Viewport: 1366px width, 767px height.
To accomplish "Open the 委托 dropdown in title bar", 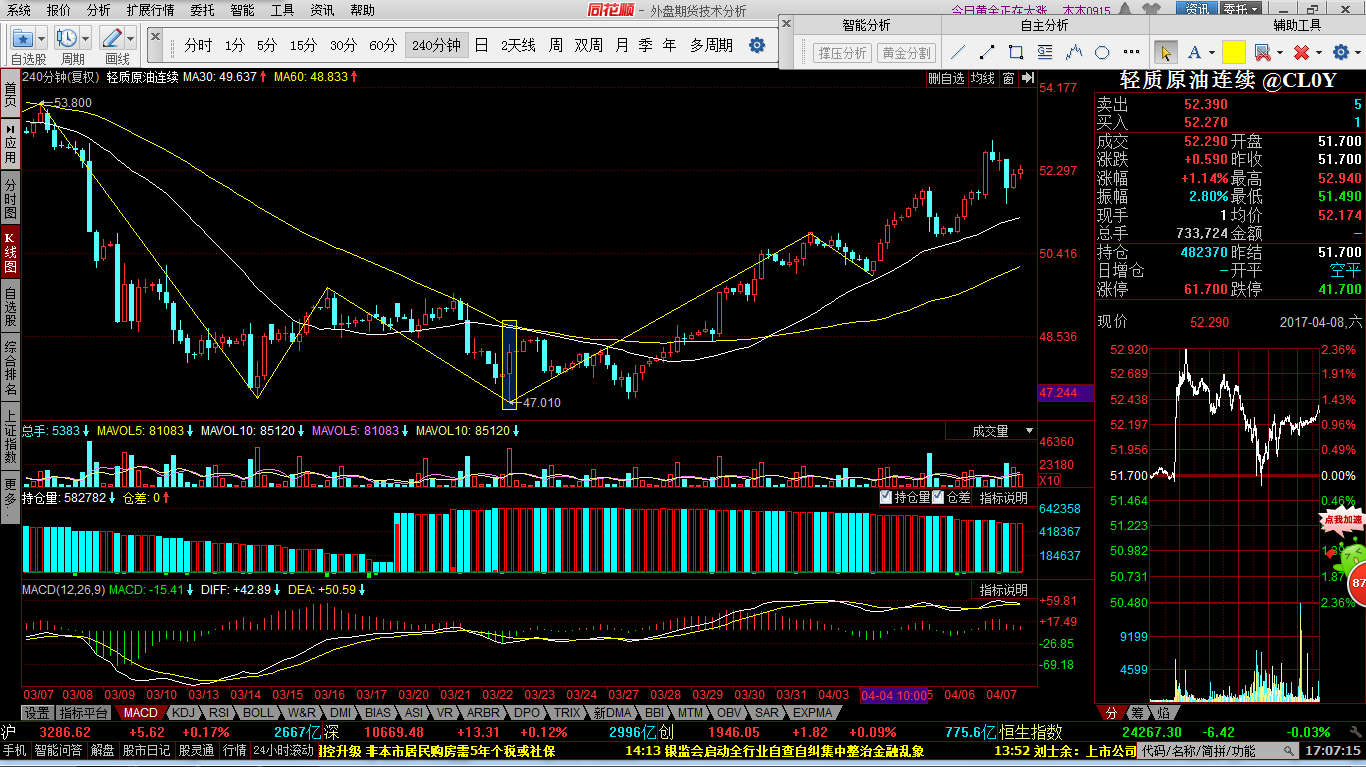I will pyautogui.click(x=1241, y=9).
